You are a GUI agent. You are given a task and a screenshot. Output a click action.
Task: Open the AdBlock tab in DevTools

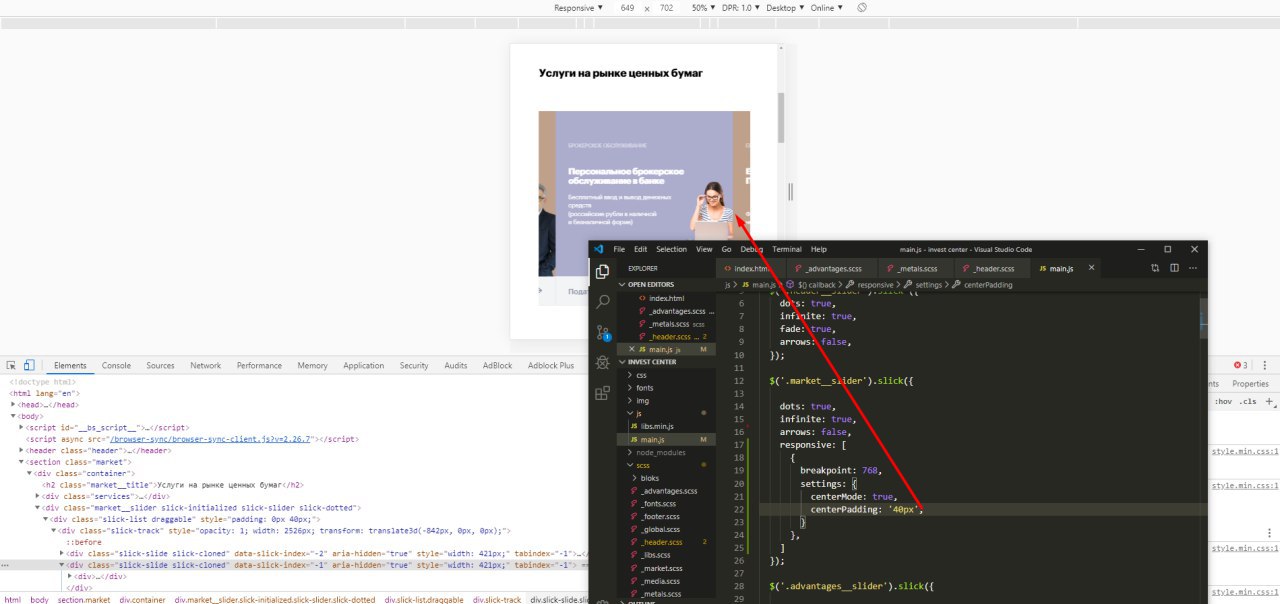coord(497,366)
